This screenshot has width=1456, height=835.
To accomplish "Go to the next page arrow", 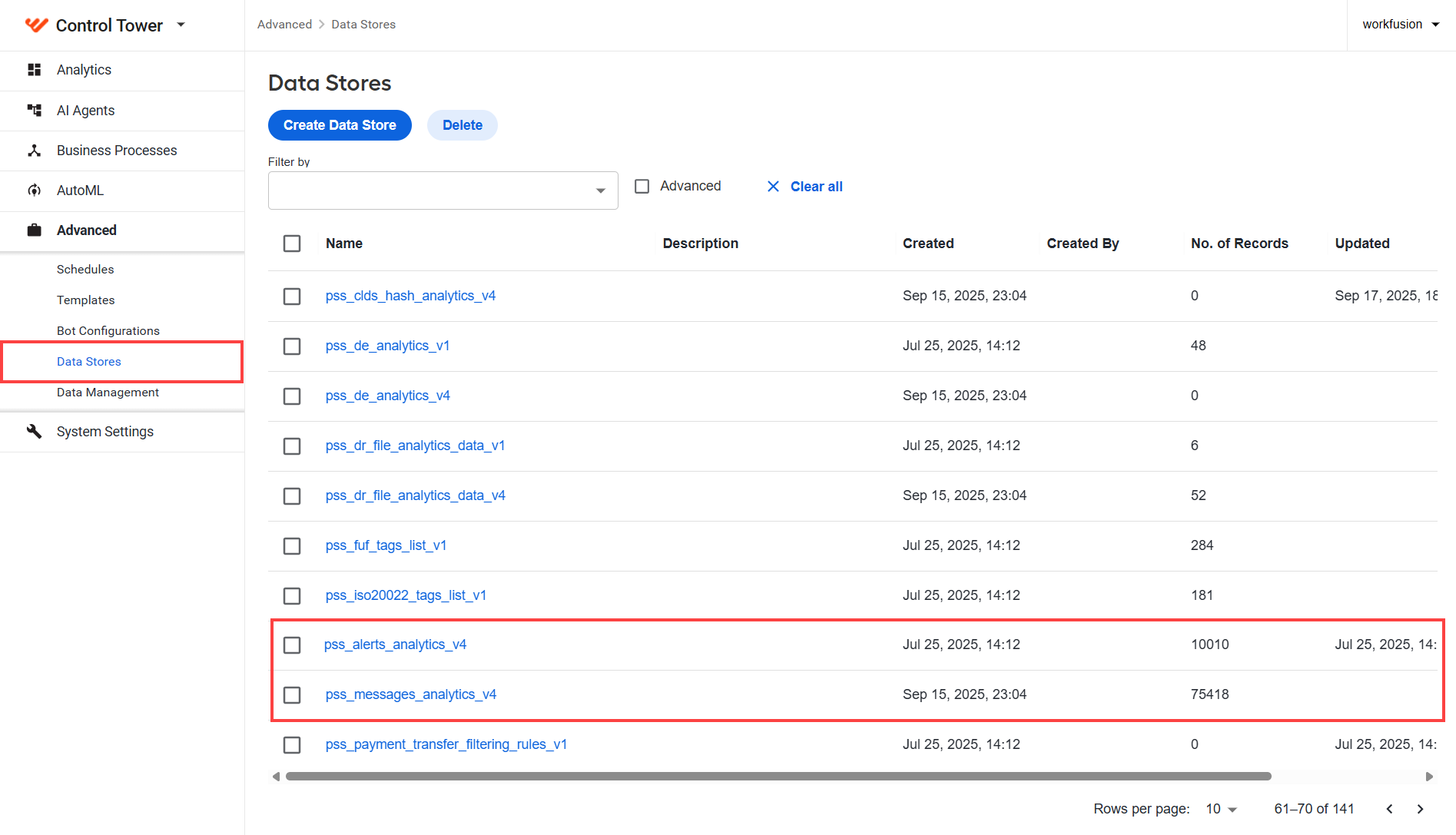I will click(1420, 809).
